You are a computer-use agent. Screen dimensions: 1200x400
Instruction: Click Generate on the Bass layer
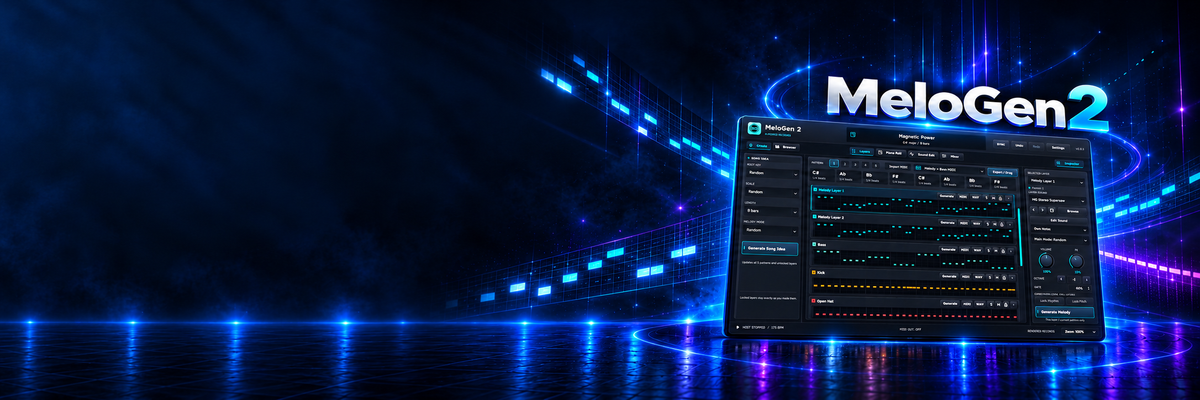point(949,250)
